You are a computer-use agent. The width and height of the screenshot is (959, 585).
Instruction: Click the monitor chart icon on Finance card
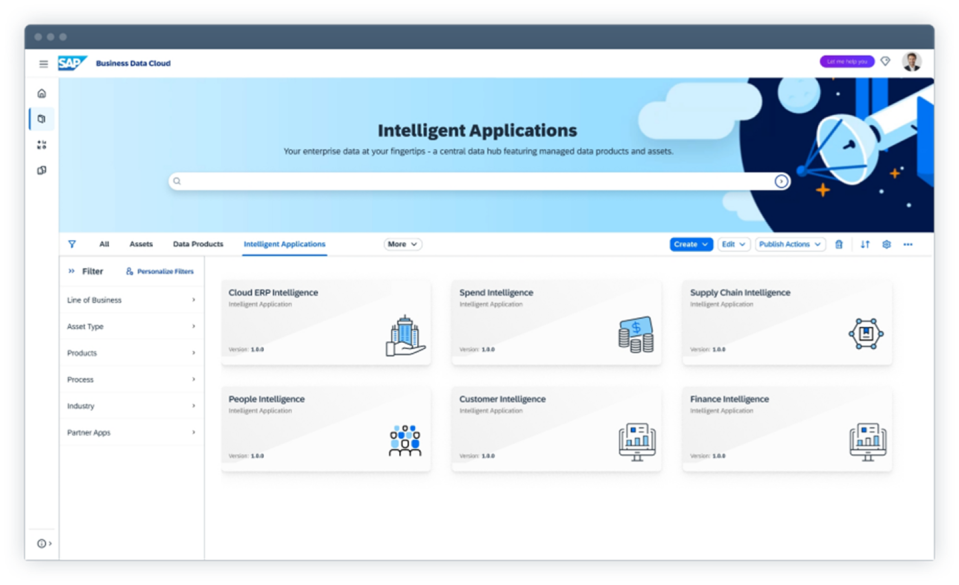[x=867, y=442]
